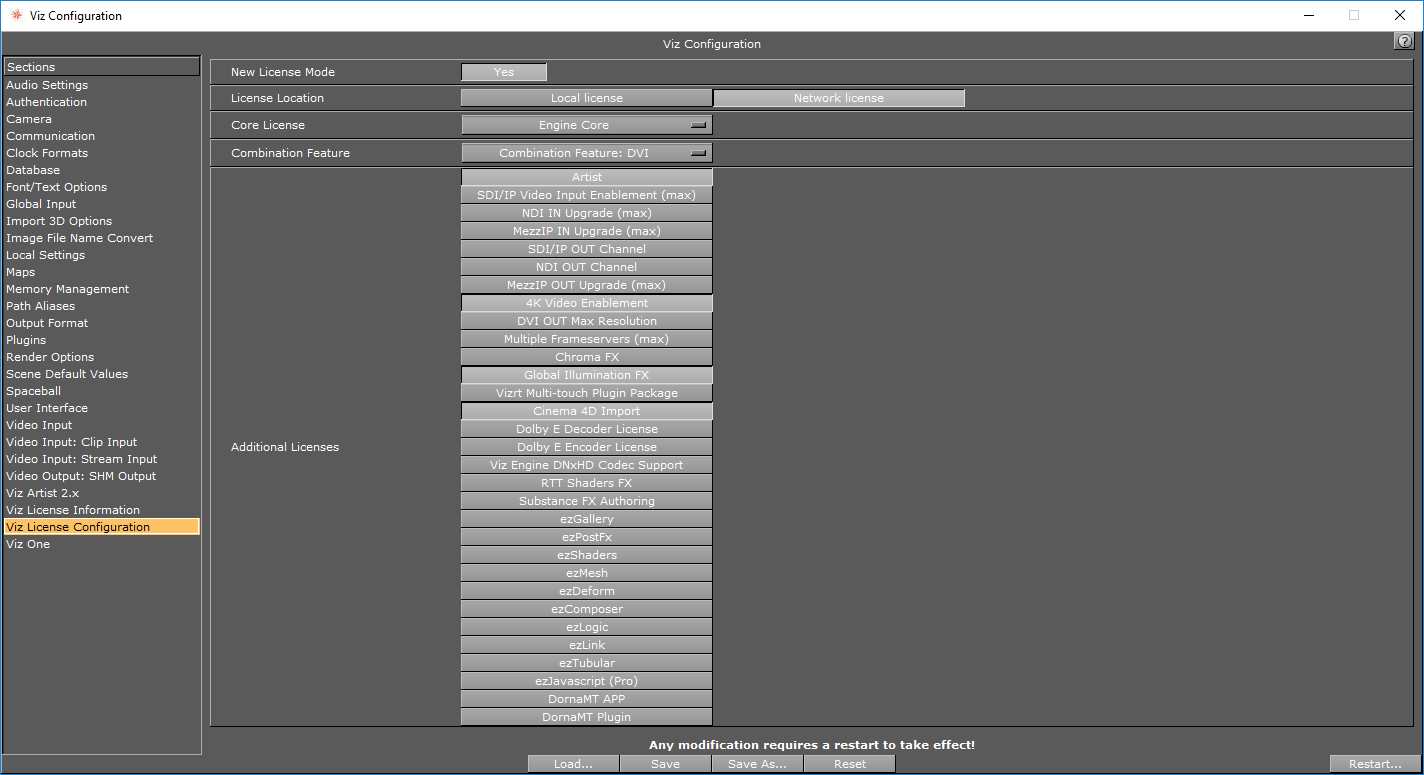Open the Viz One section
1424x775 pixels.
coord(101,544)
